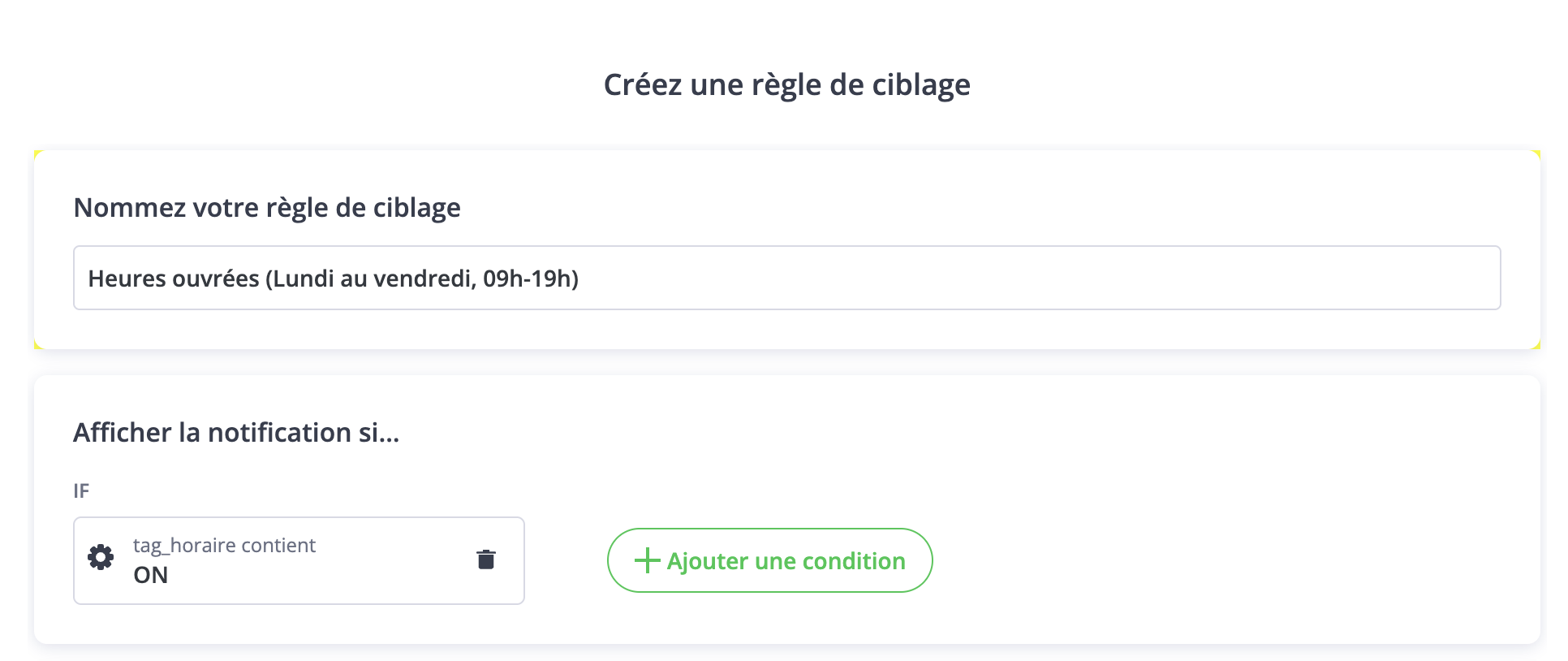The width and height of the screenshot is (1568, 661).
Task: Click the "Afficher la notification si…" heading
Action: 236,432
